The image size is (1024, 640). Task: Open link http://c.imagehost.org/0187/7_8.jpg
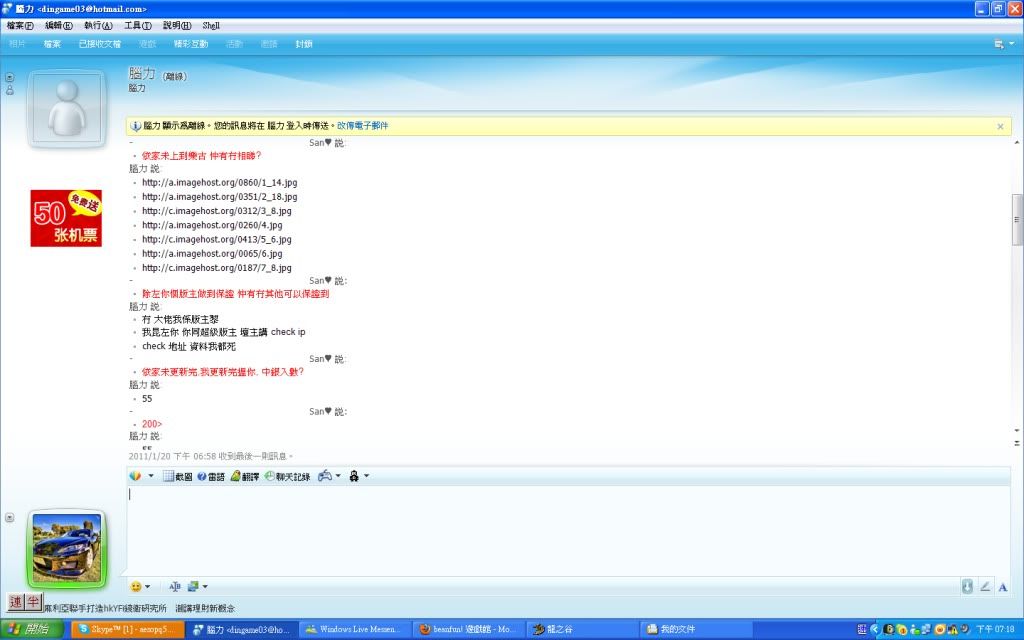click(217, 268)
